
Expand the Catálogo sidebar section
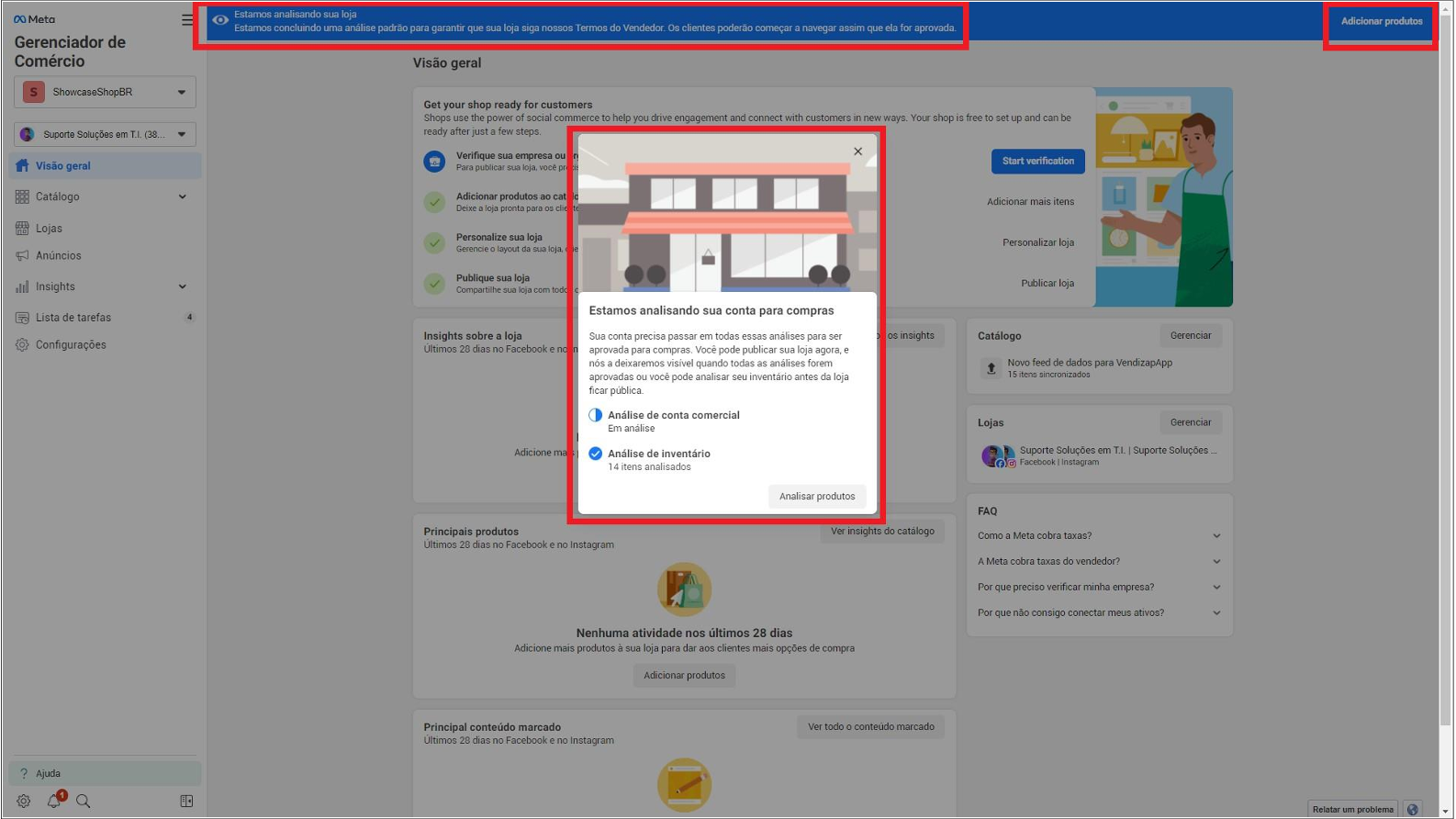182,196
